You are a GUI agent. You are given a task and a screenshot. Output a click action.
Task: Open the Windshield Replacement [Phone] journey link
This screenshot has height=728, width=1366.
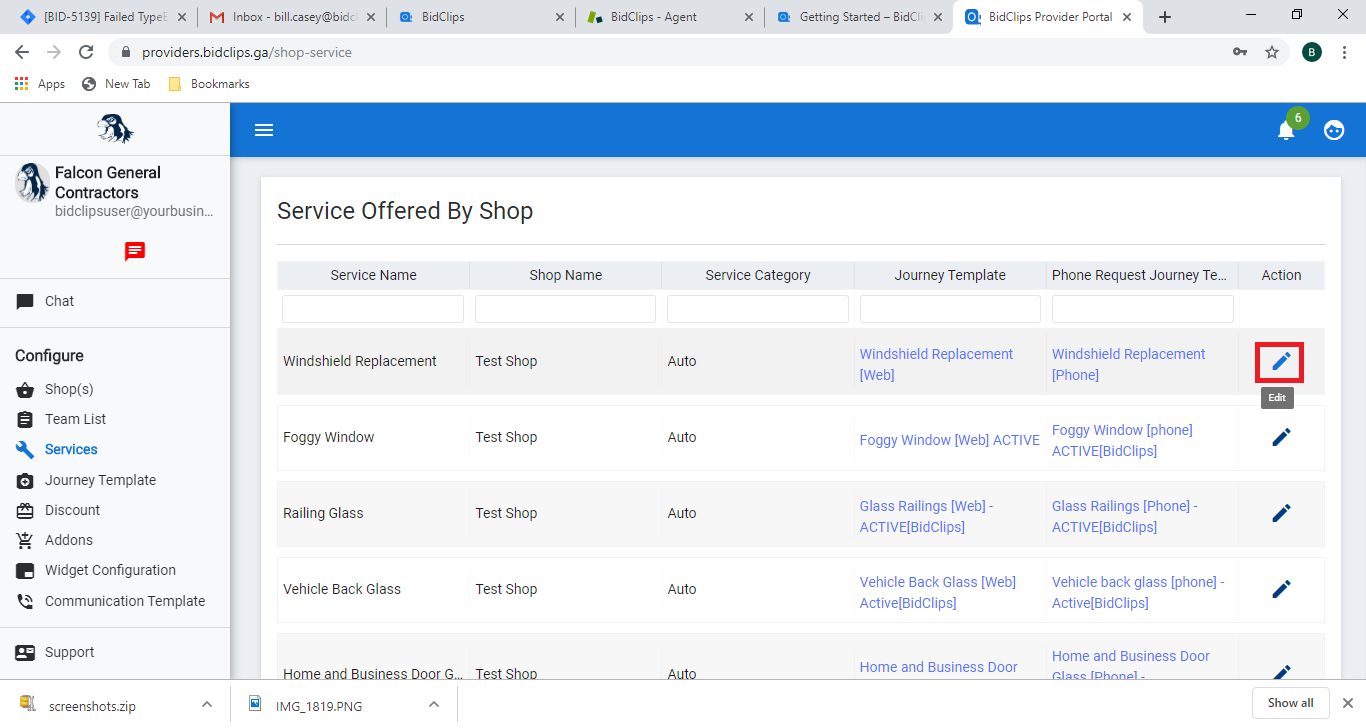point(1128,364)
